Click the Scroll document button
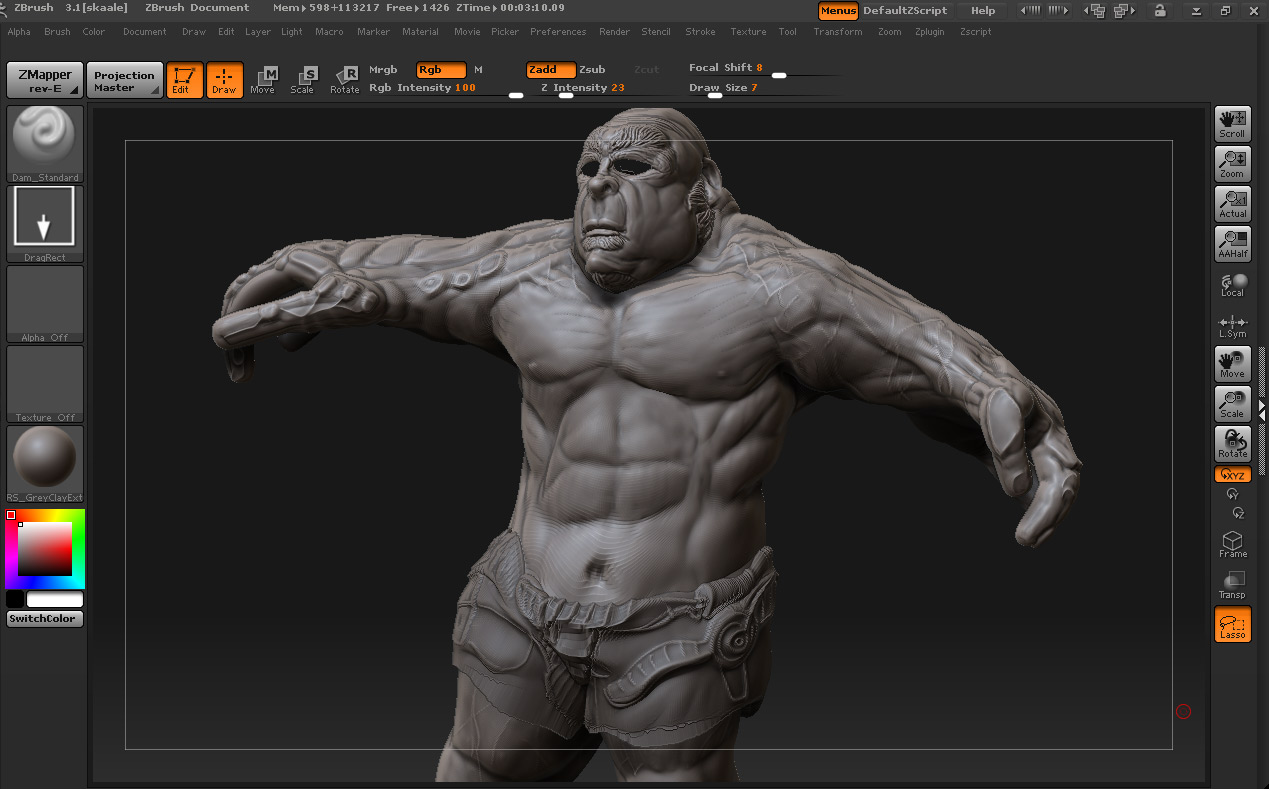 tap(1233, 124)
